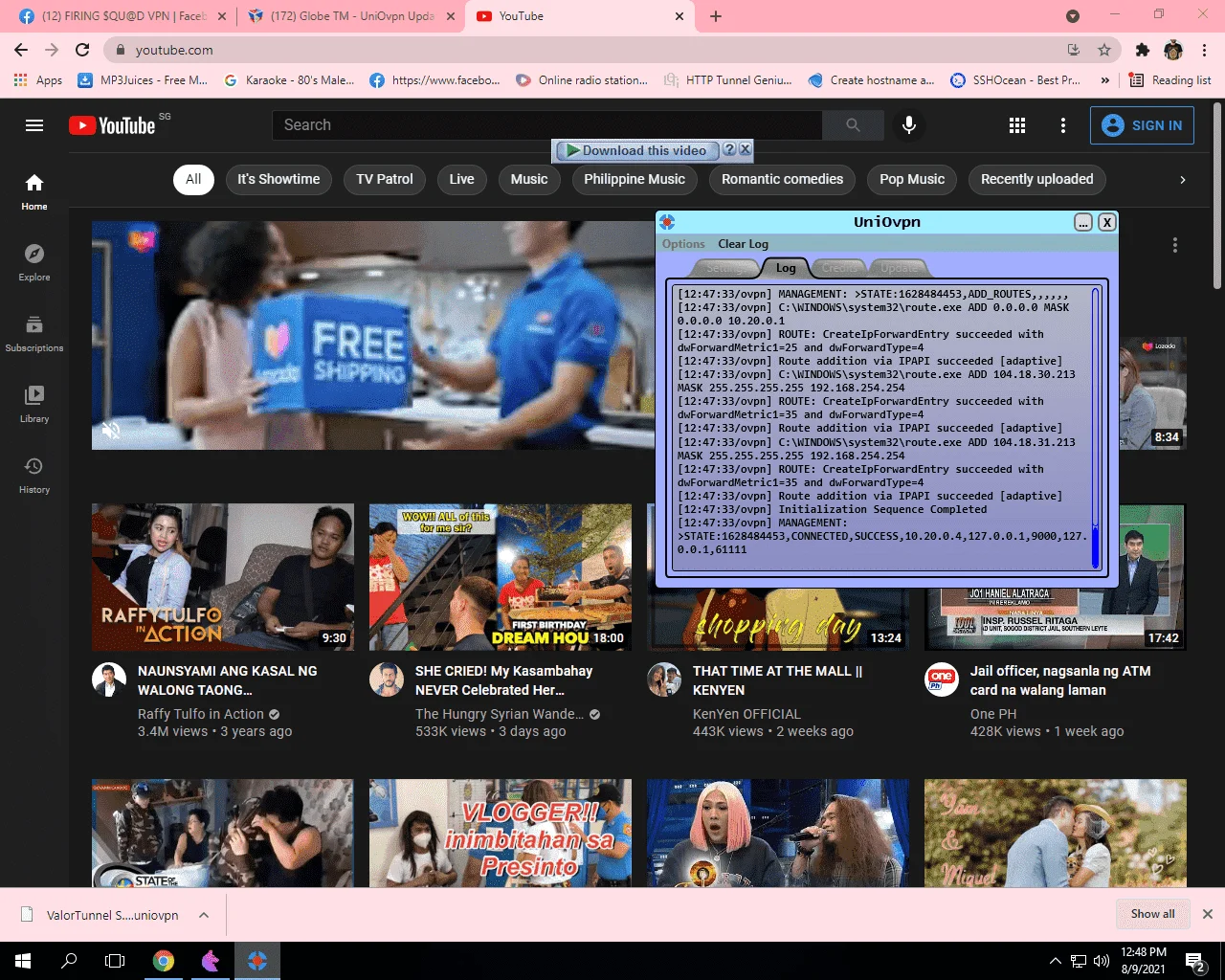Click the YouTube search magnifier button
This screenshot has width=1225, height=980.
pos(853,125)
